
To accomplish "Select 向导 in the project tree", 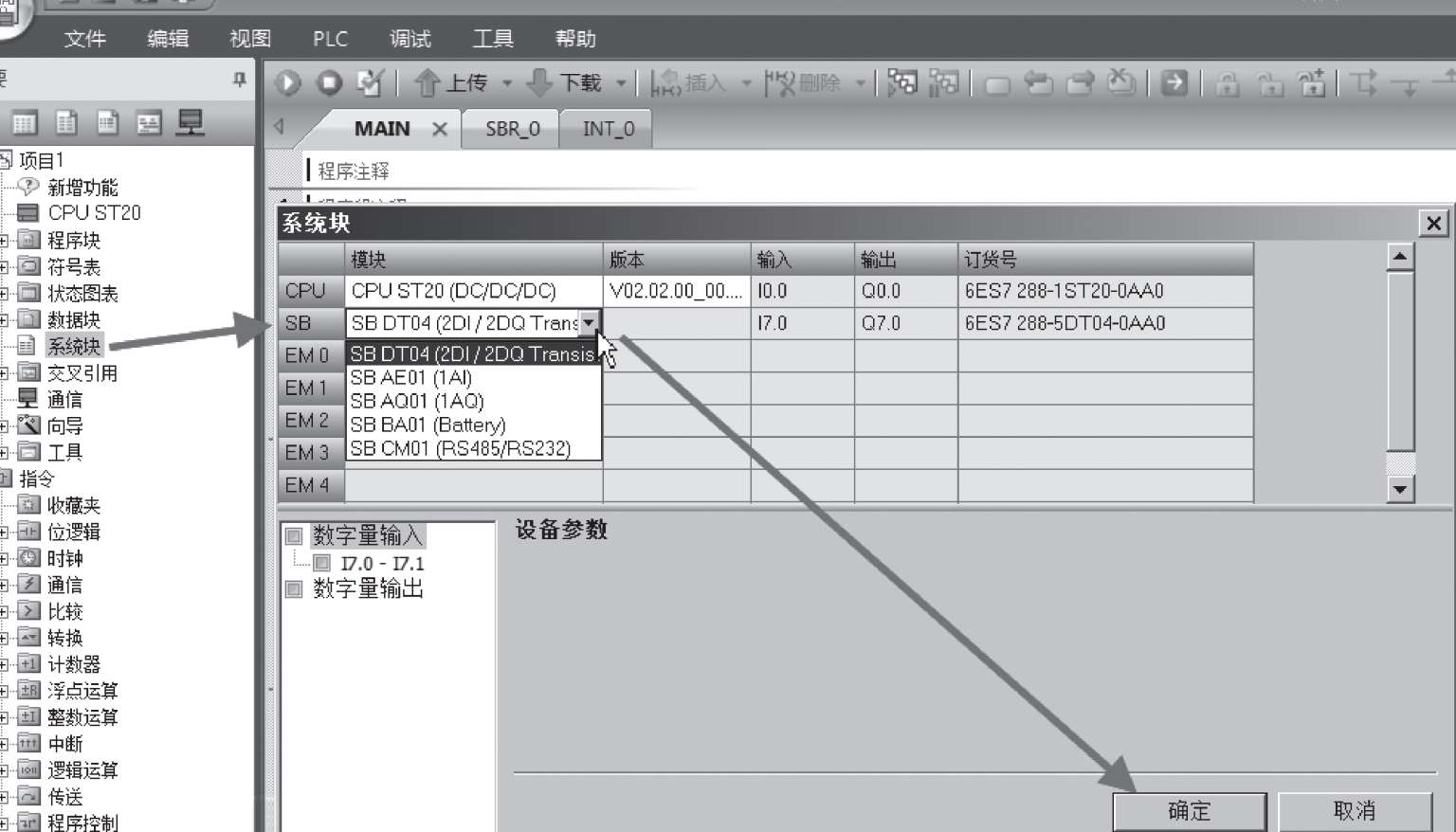I will pyautogui.click(x=65, y=426).
